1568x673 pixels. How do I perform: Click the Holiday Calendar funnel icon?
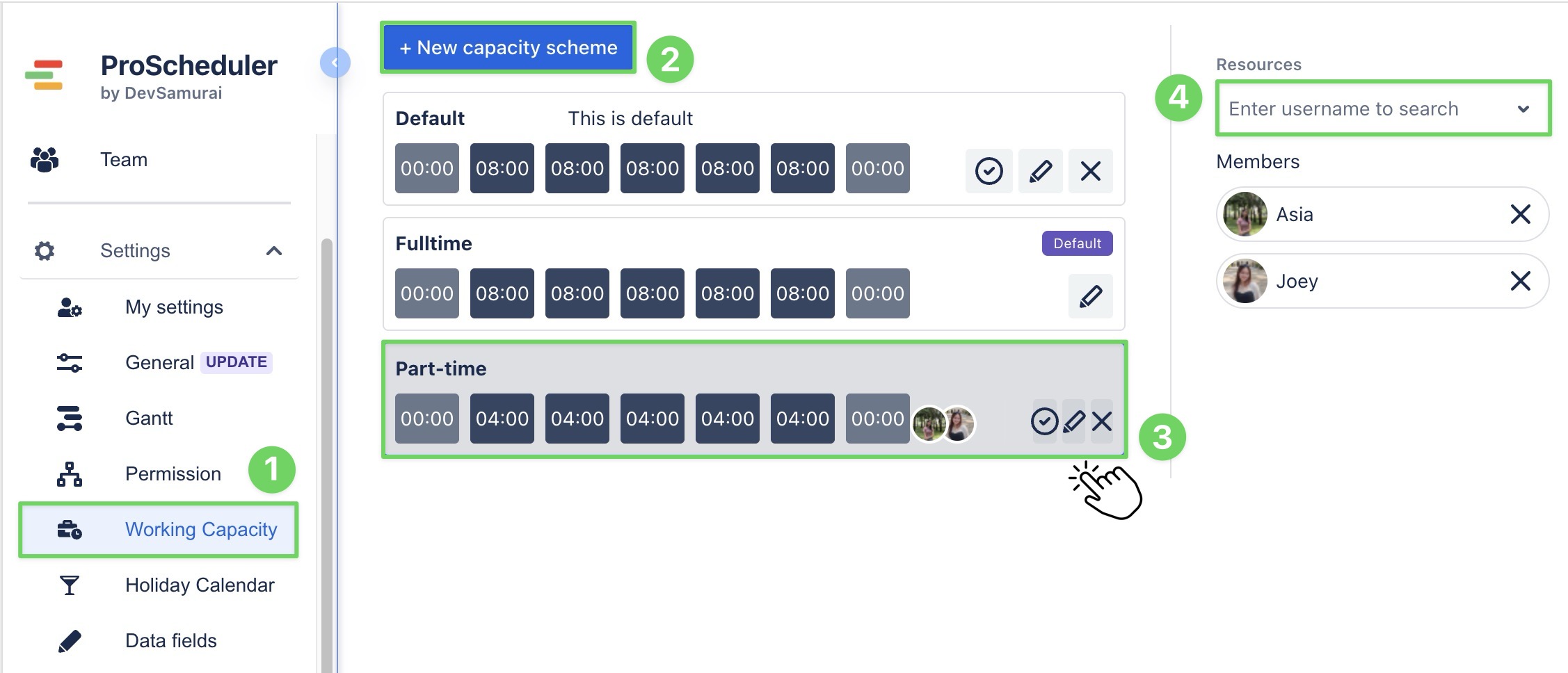click(70, 585)
